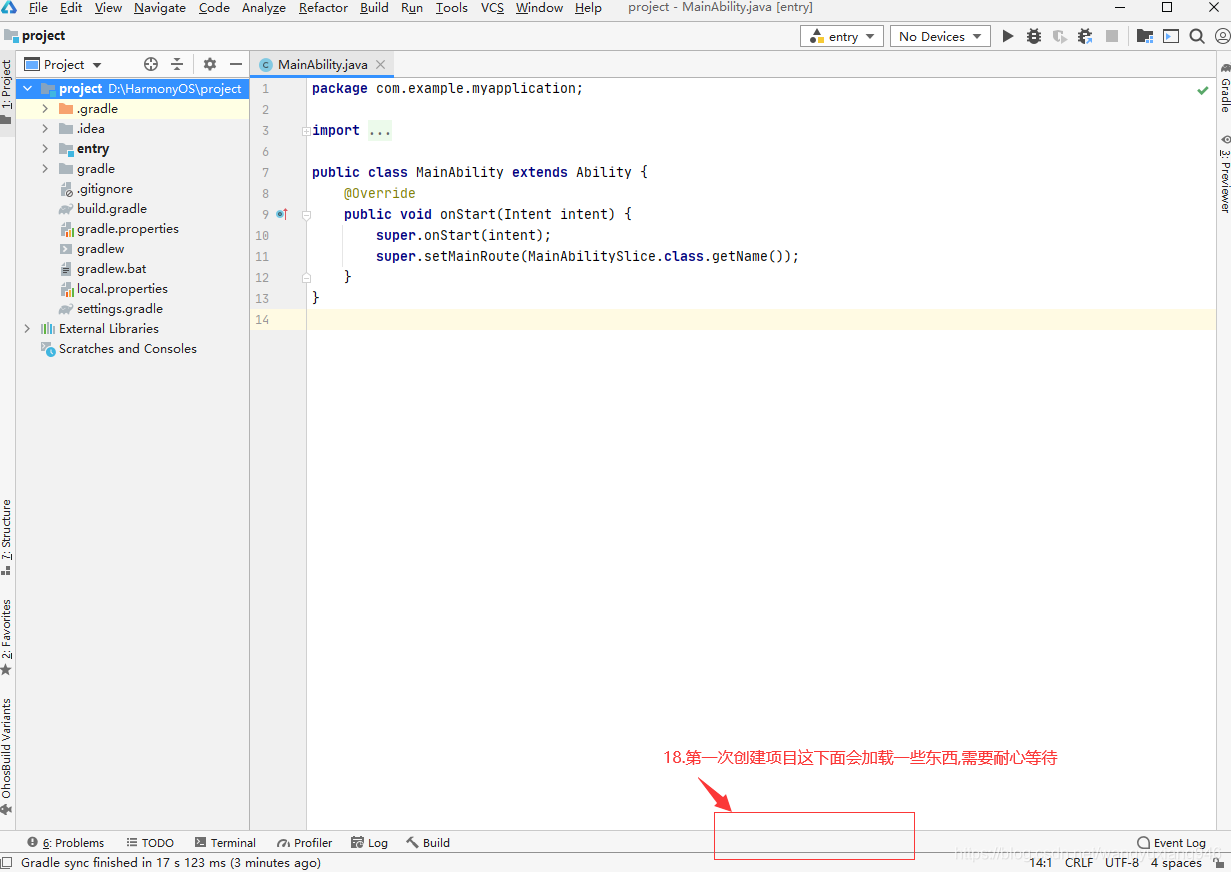Click the Stop icon in toolbar
This screenshot has height=872, width=1231.
1112,36
